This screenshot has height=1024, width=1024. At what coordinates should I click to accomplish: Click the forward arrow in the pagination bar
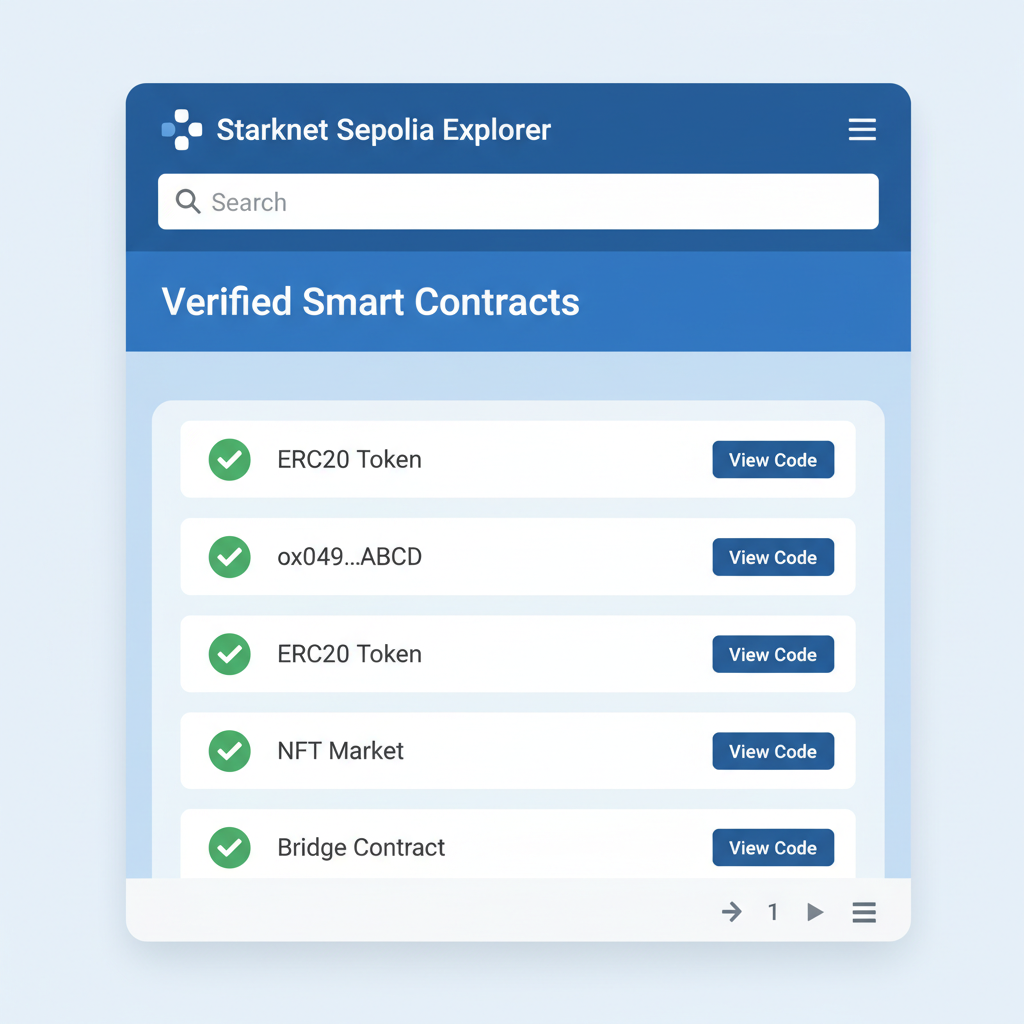[x=731, y=911]
